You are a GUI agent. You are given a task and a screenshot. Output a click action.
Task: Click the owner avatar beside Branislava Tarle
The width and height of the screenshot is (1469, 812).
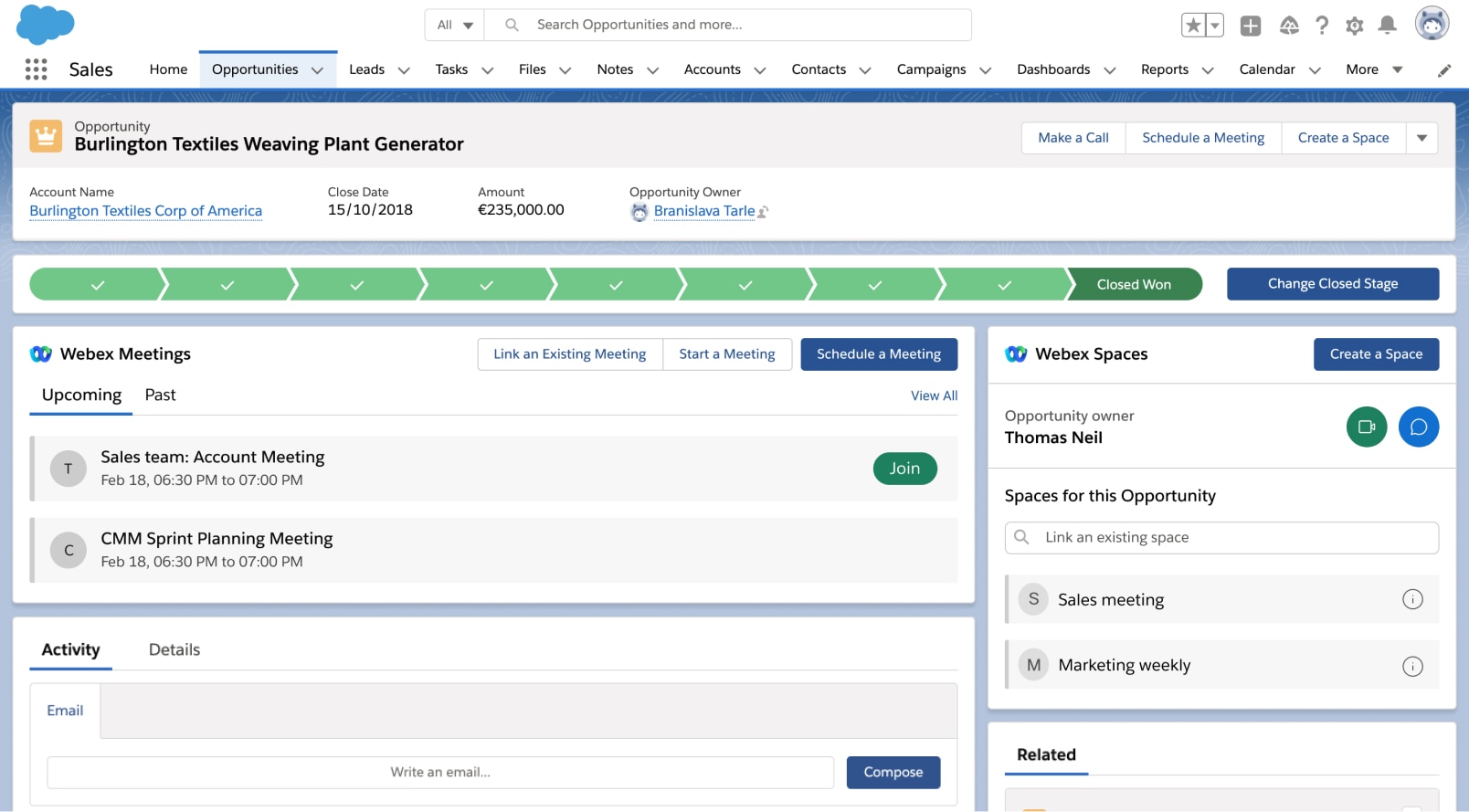639,212
